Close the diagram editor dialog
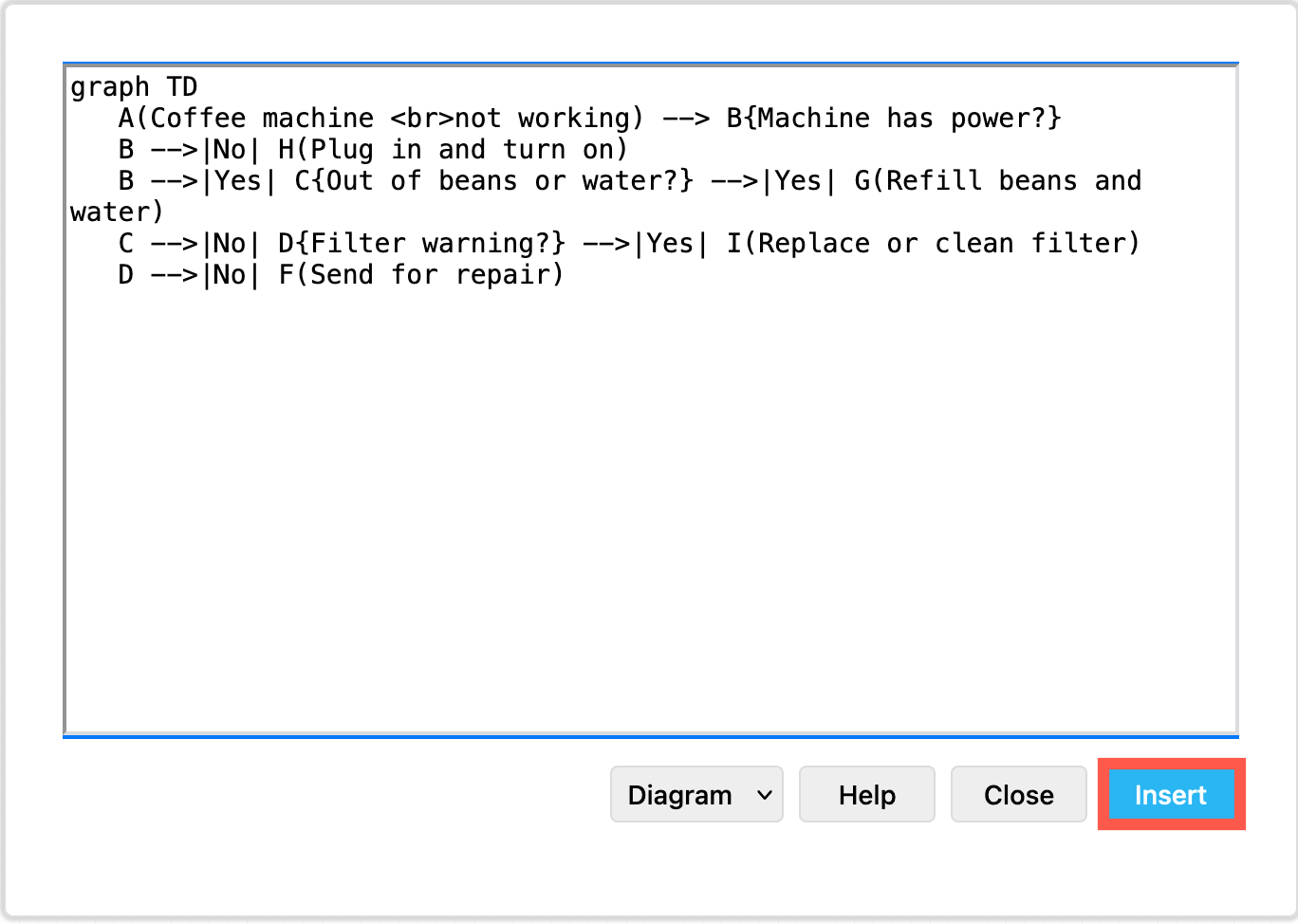 [1018, 794]
